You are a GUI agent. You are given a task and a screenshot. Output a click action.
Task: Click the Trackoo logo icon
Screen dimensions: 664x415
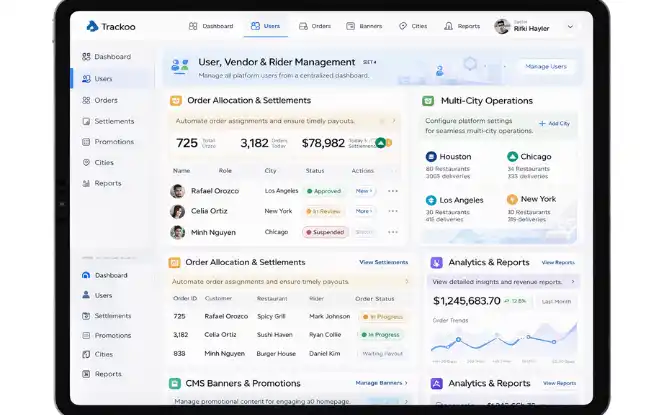coord(91,26)
